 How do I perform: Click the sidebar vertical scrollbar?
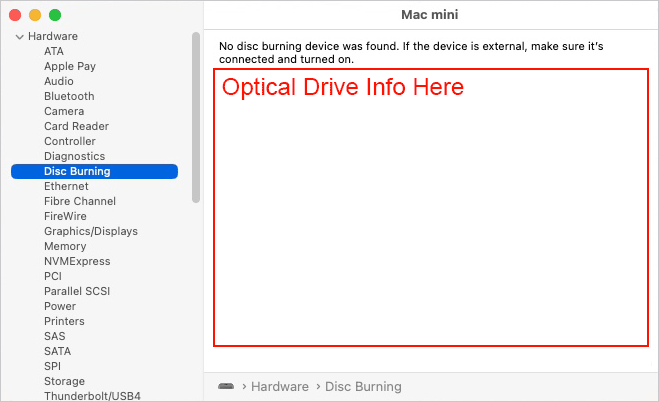(x=195, y=115)
